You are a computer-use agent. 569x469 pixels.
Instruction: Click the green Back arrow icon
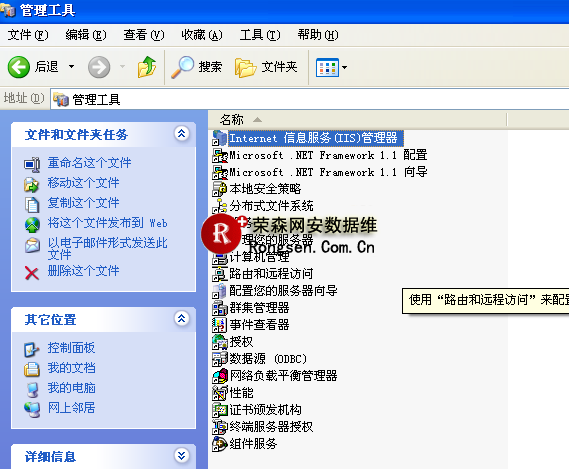point(19,67)
